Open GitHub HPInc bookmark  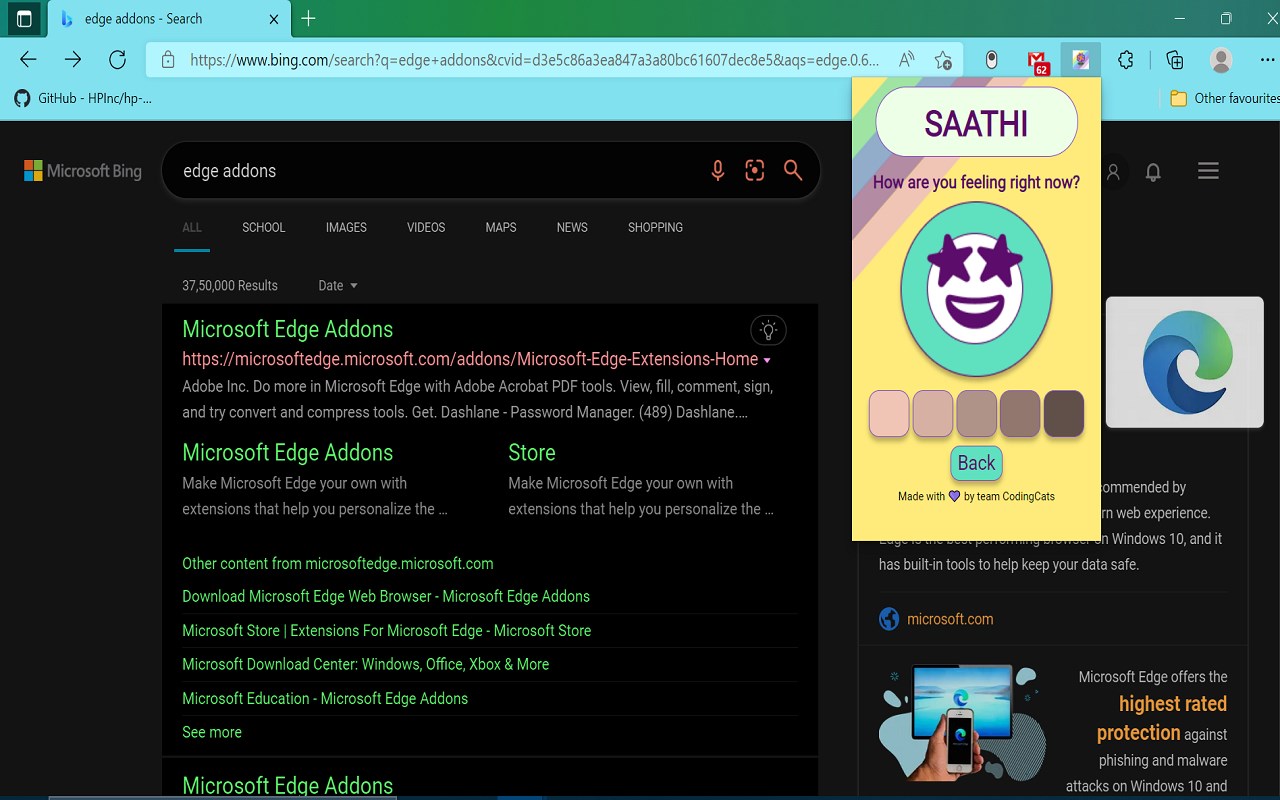[x=83, y=98]
